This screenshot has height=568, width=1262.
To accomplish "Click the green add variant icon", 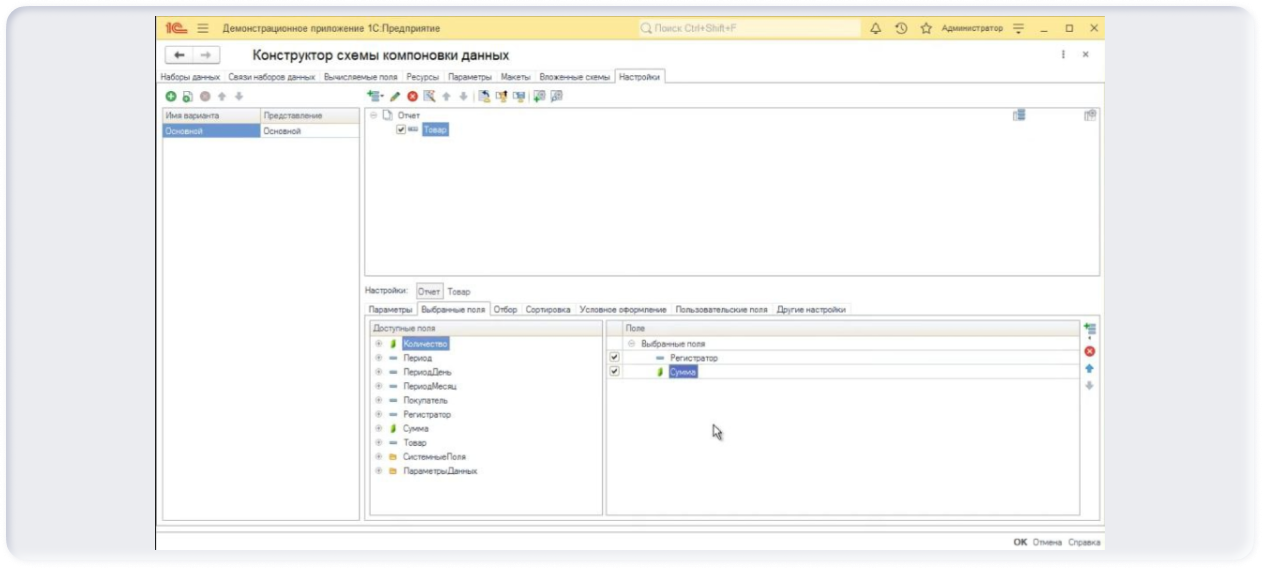I will [x=171, y=96].
